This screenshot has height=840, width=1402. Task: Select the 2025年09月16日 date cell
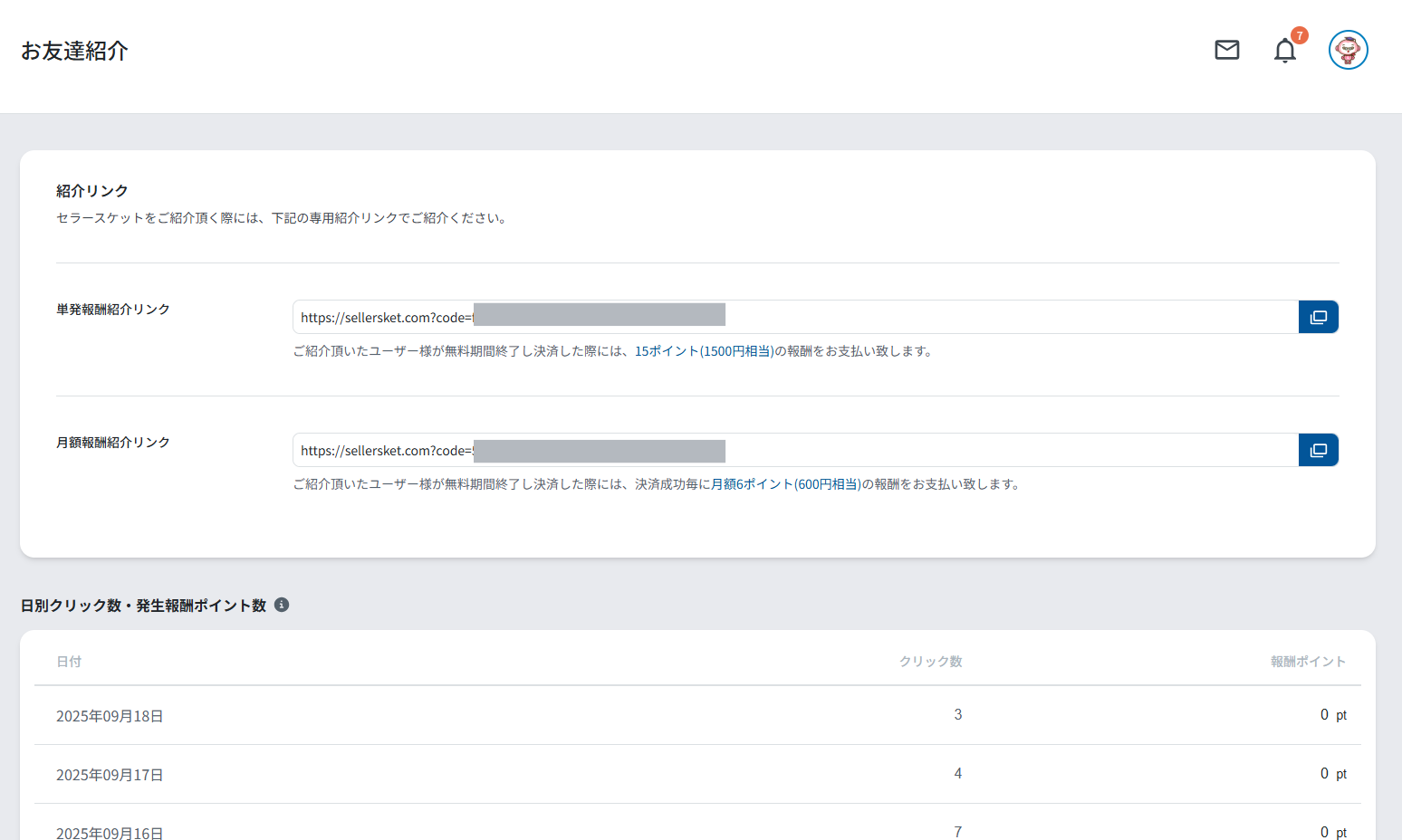tap(110, 832)
